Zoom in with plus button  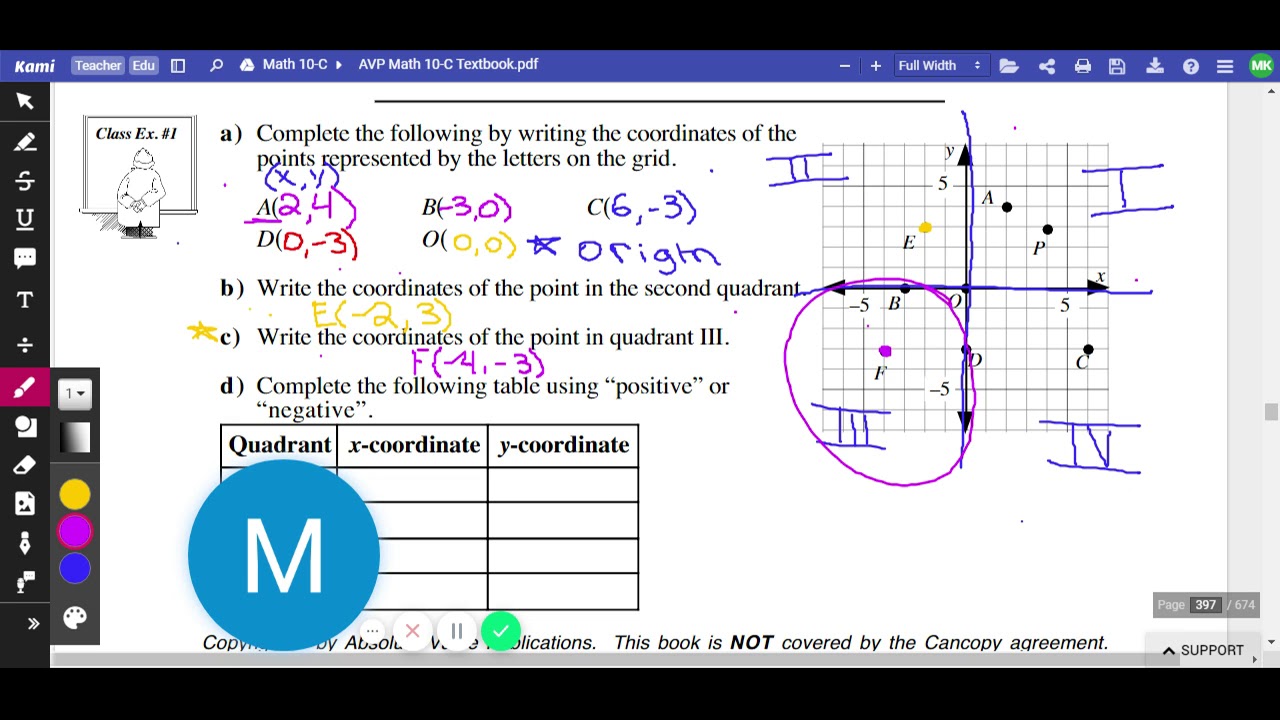pyautogui.click(x=876, y=66)
